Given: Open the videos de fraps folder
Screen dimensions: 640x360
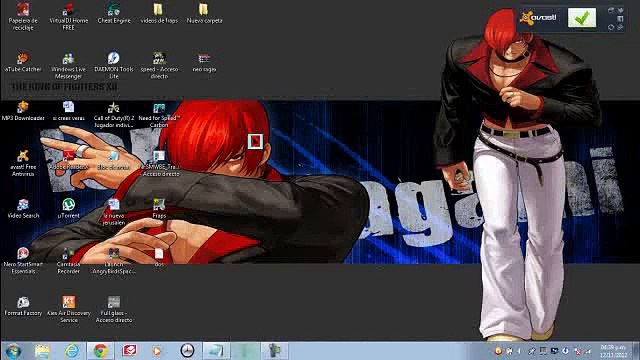Looking at the screenshot, I should (159, 13).
